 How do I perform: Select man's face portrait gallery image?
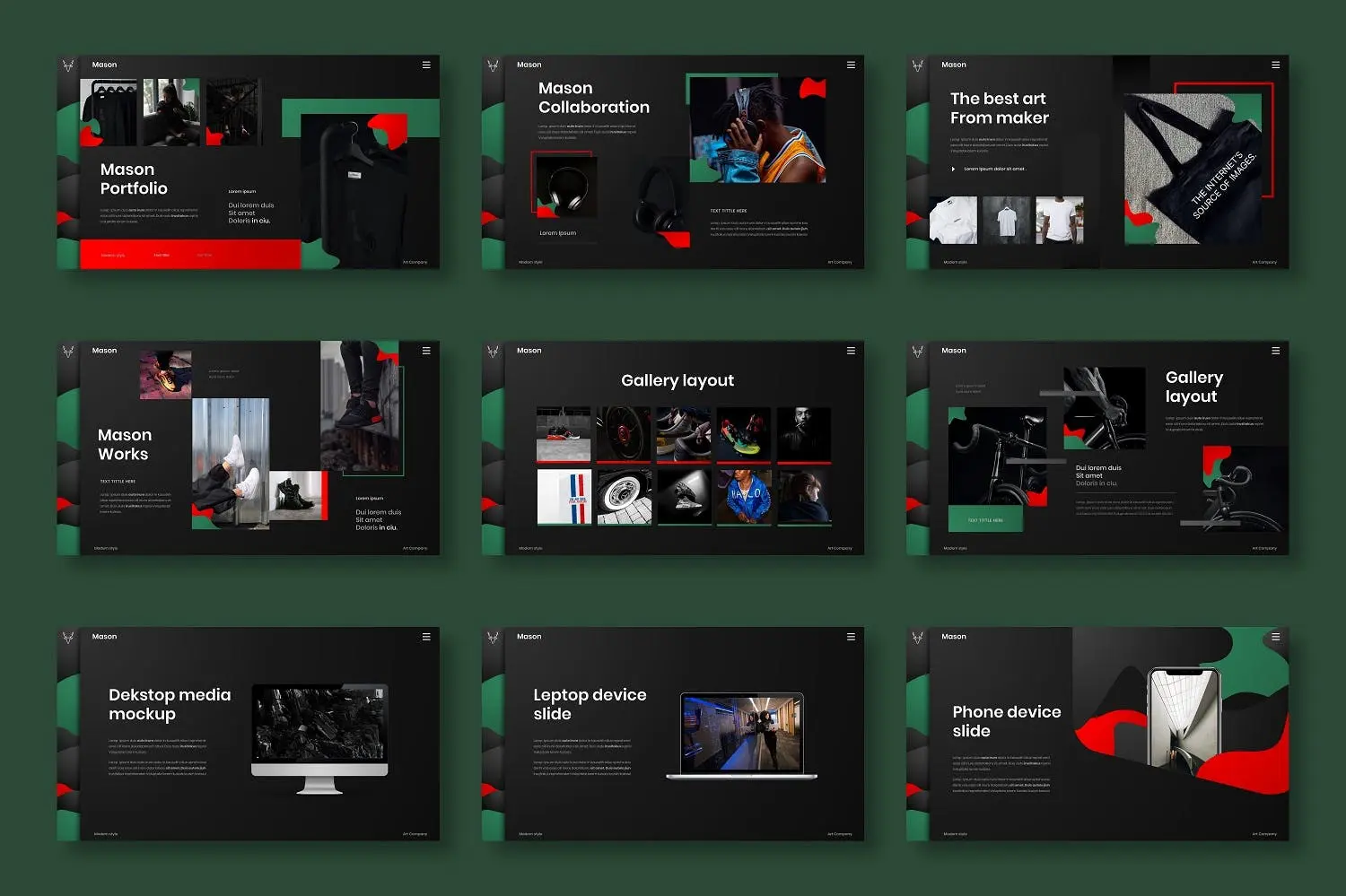click(804, 435)
